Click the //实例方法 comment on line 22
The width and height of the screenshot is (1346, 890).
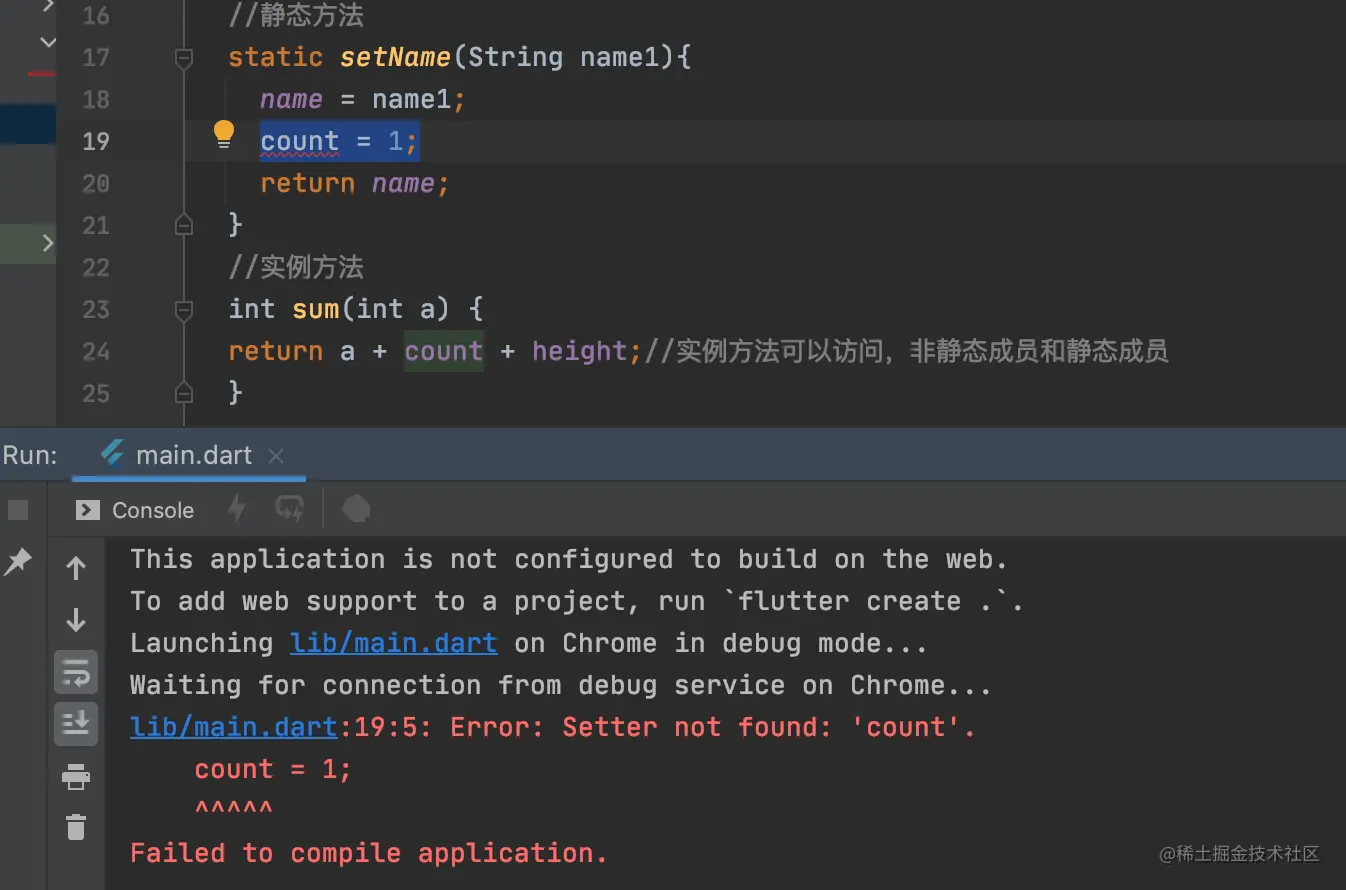[x=296, y=268]
